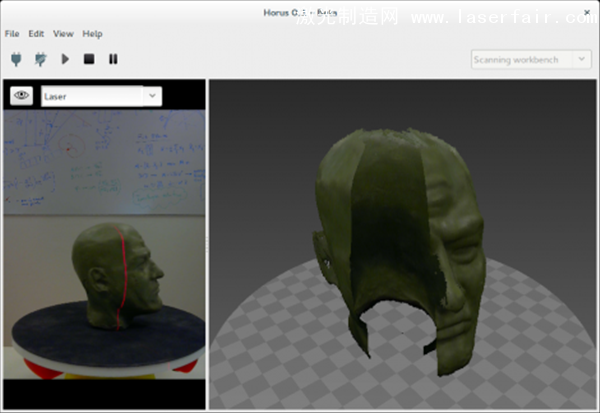Click the Connect scanner plug icon
The height and width of the screenshot is (413, 600).
point(15,59)
